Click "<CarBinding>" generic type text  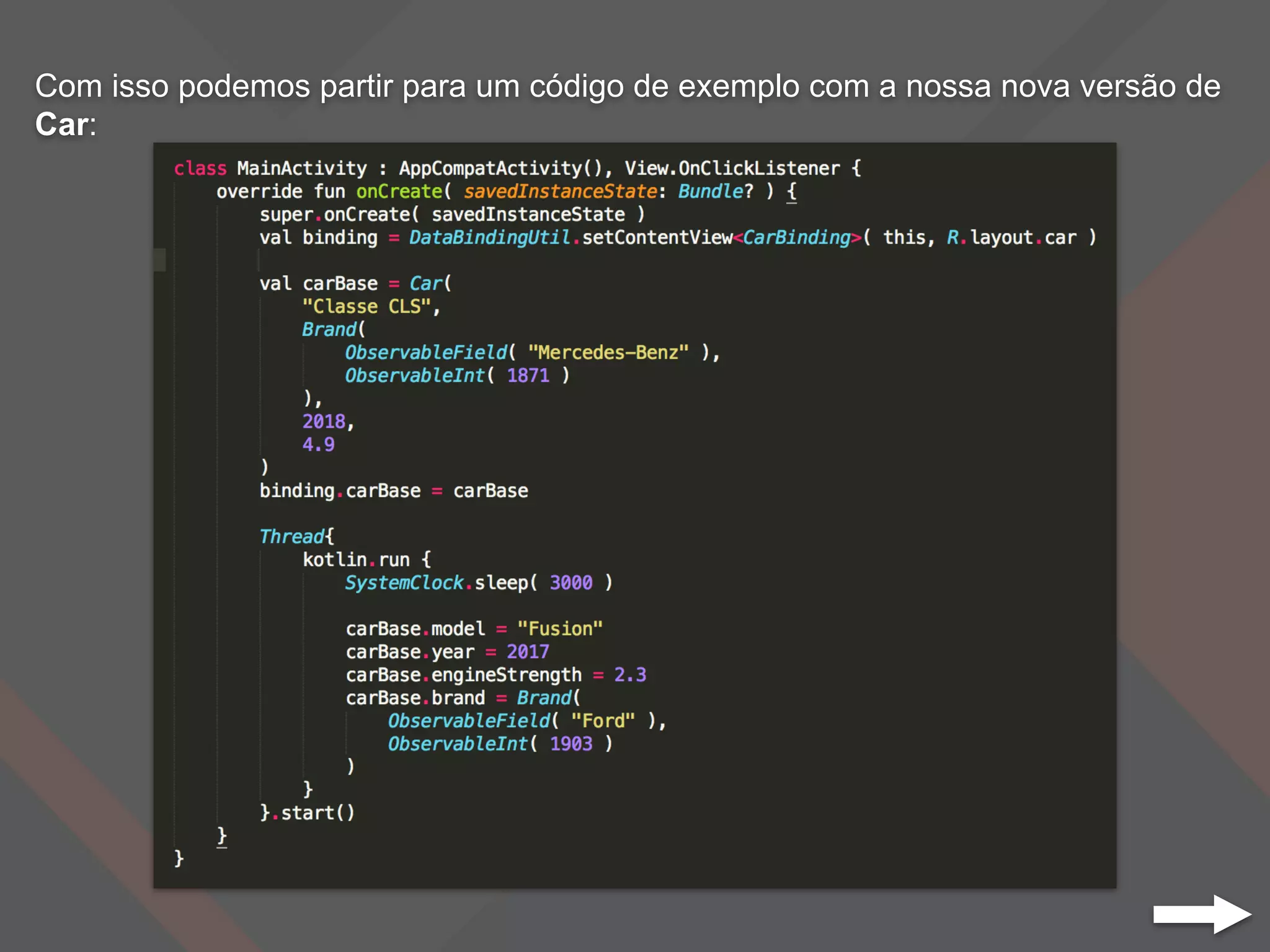tap(797, 237)
